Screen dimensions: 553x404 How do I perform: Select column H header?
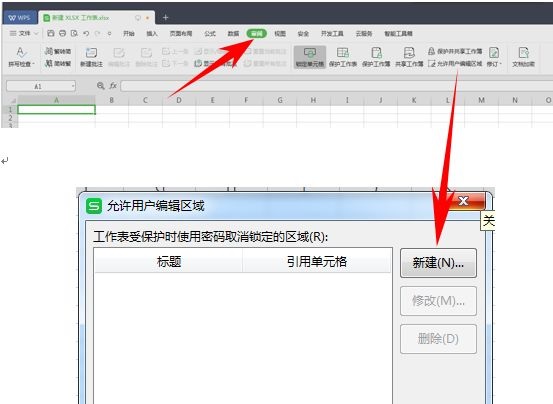point(313,100)
